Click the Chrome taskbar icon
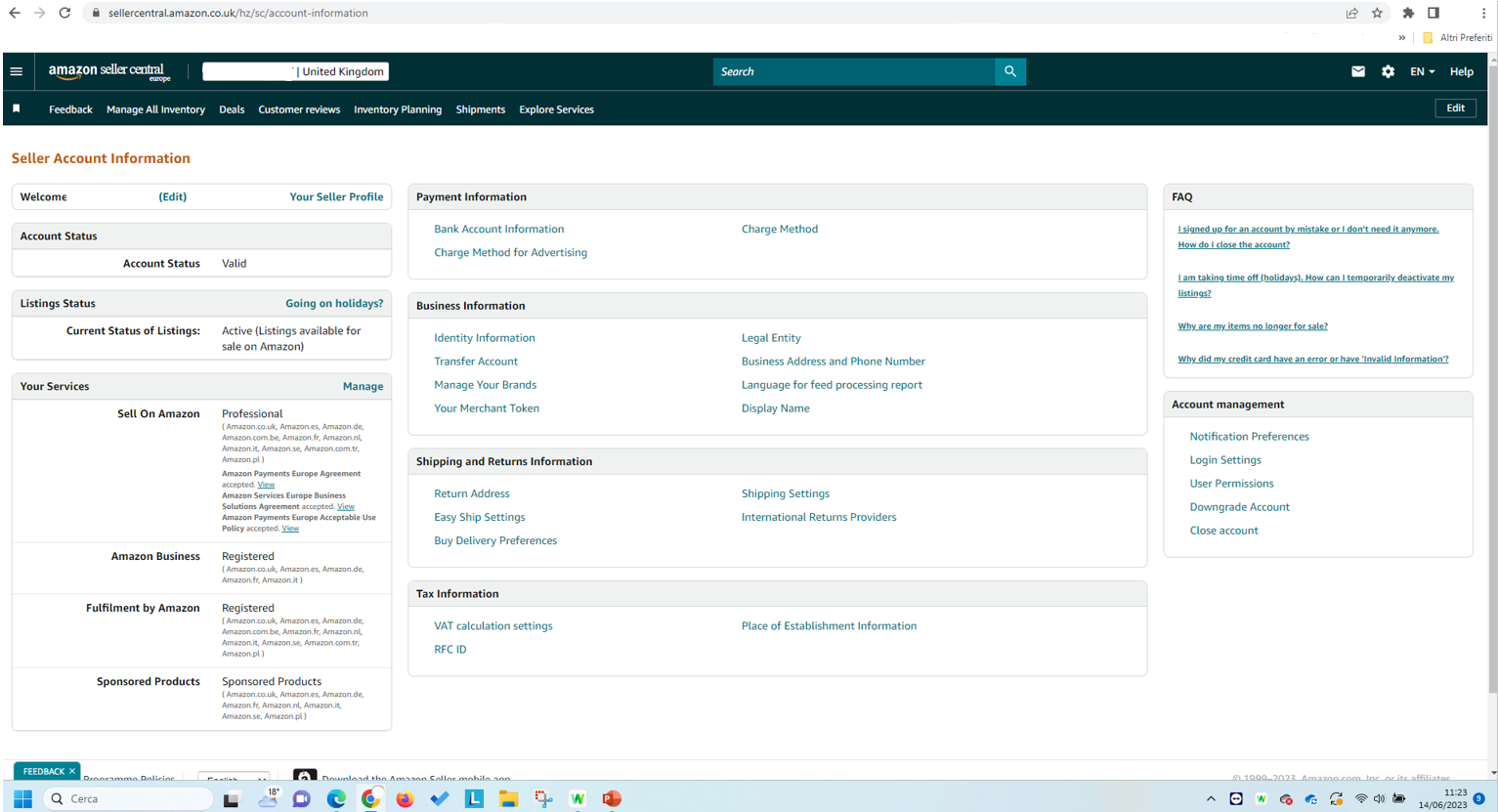Image resolution: width=1498 pixels, height=812 pixels. 370,798
